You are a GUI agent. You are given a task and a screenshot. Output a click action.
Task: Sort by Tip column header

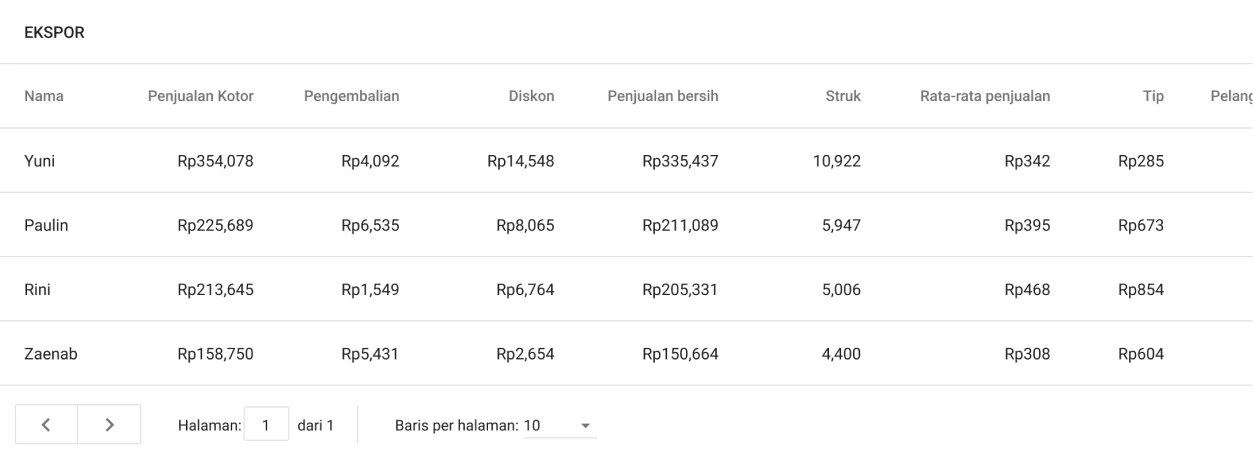(x=1153, y=97)
